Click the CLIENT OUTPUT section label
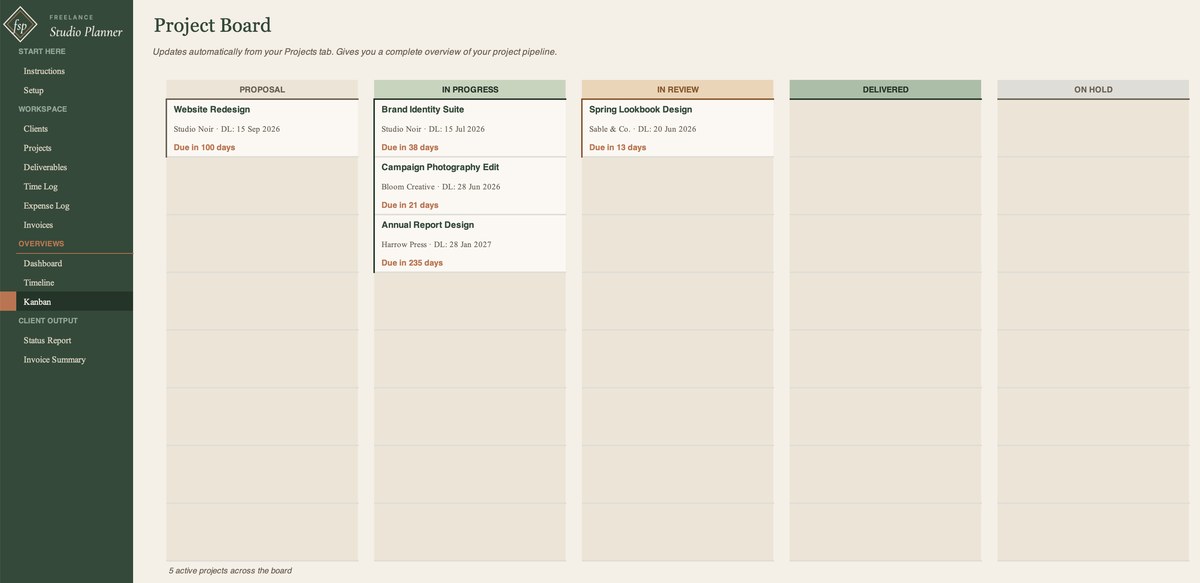 pyautogui.click(x=48, y=321)
